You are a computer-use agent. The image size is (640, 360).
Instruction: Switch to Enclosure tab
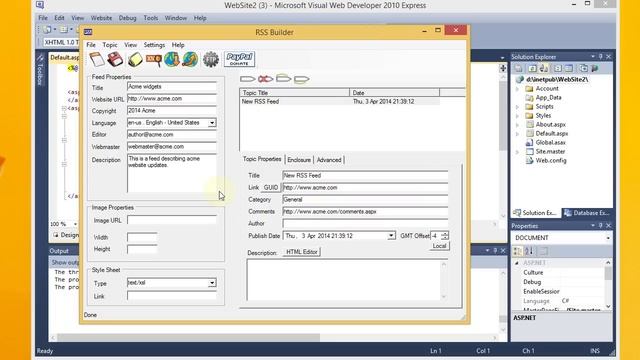pos(299,160)
